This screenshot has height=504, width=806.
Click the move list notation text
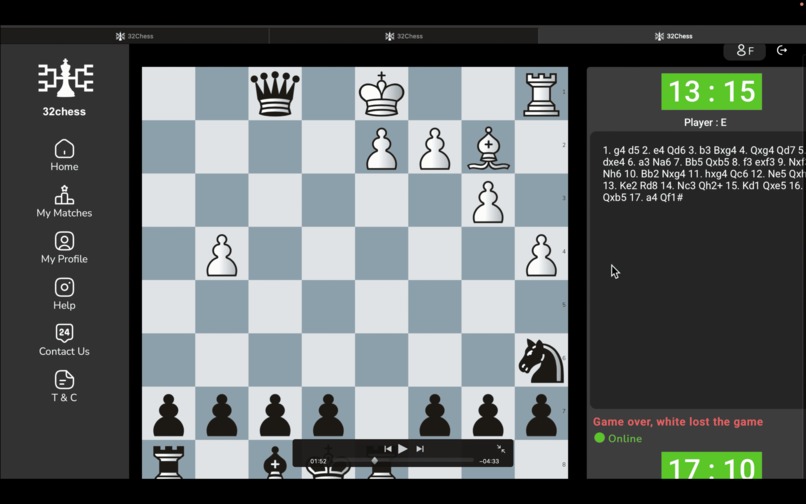703,174
